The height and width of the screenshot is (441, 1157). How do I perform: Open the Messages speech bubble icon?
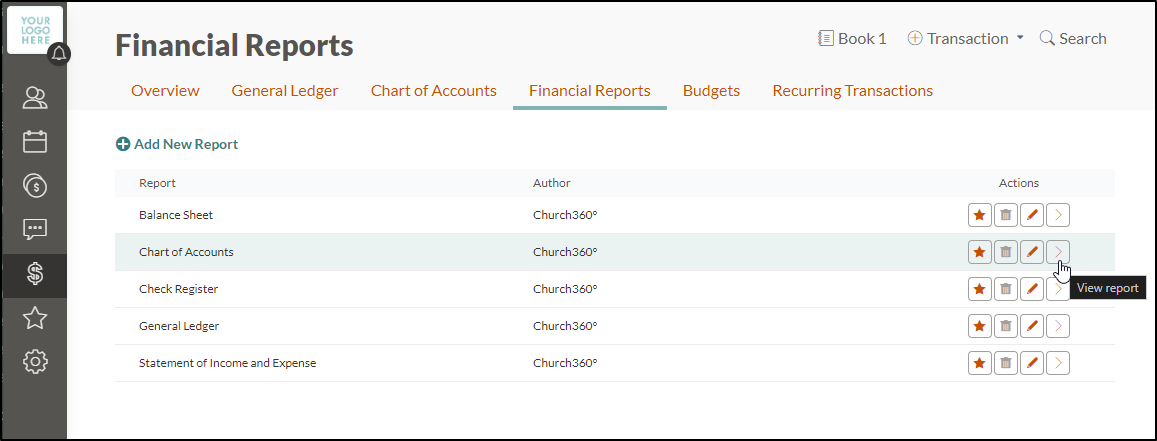tap(35, 229)
